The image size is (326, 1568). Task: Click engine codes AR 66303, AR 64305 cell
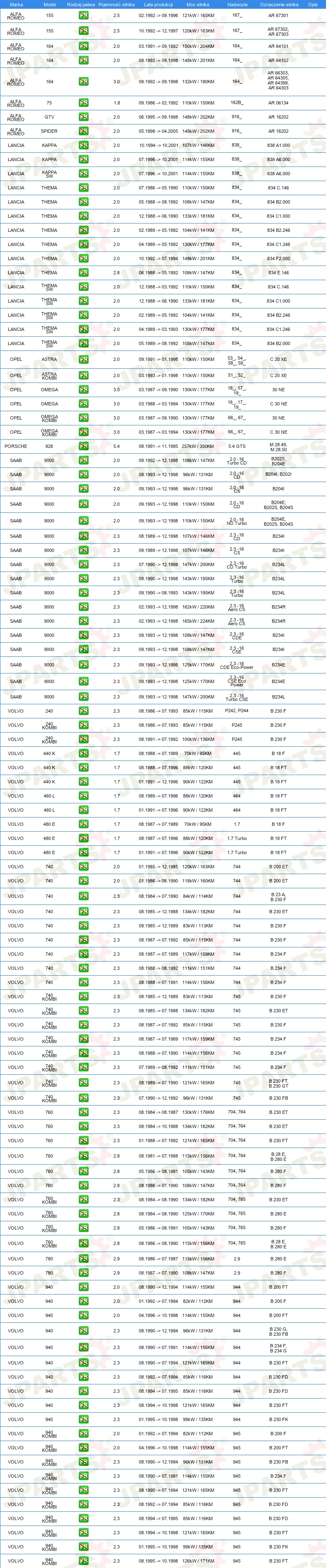click(x=278, y=80)
